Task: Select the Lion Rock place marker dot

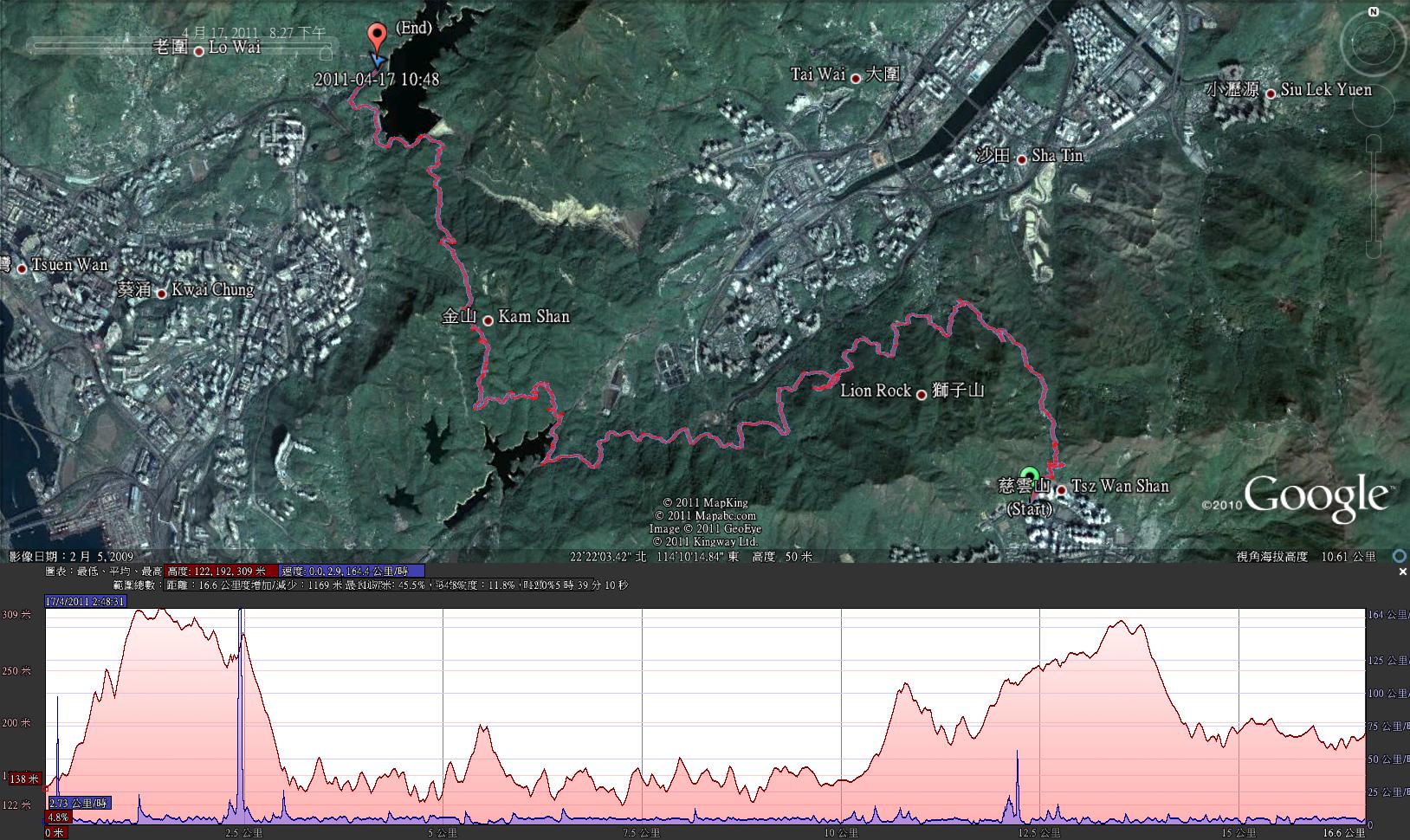Action: (922, 394)
